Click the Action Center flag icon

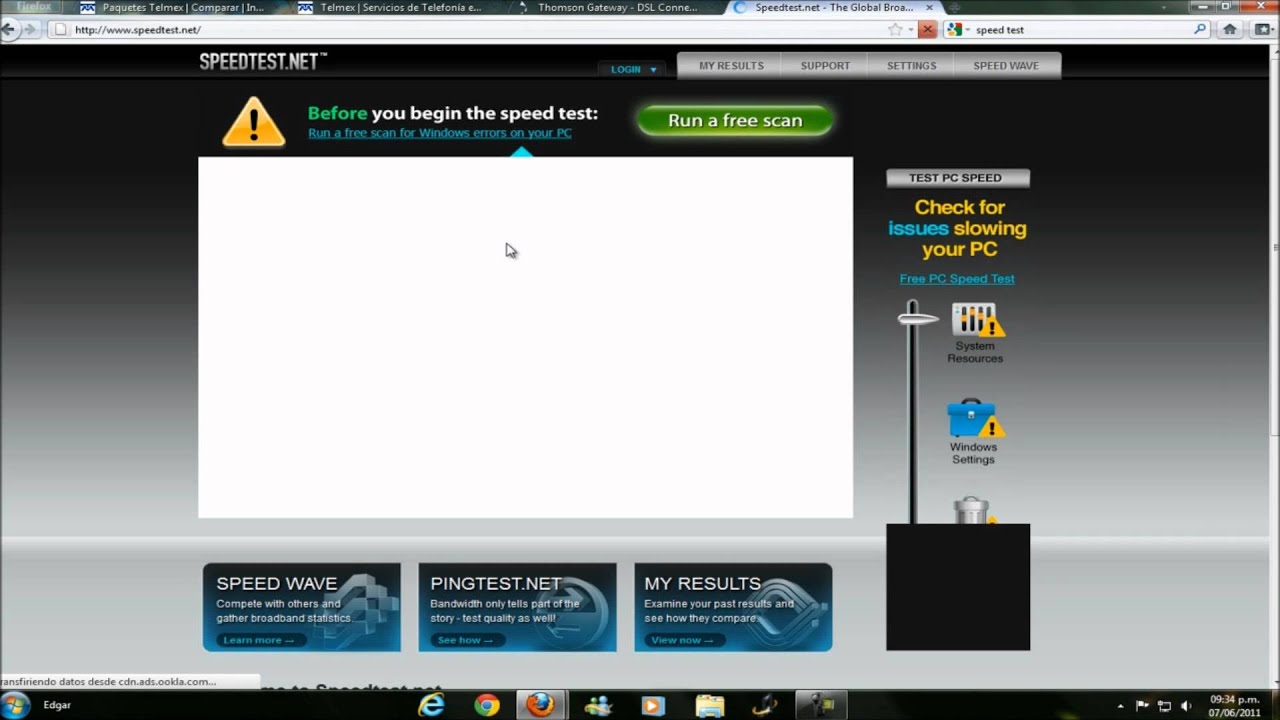click(1142, 706)
